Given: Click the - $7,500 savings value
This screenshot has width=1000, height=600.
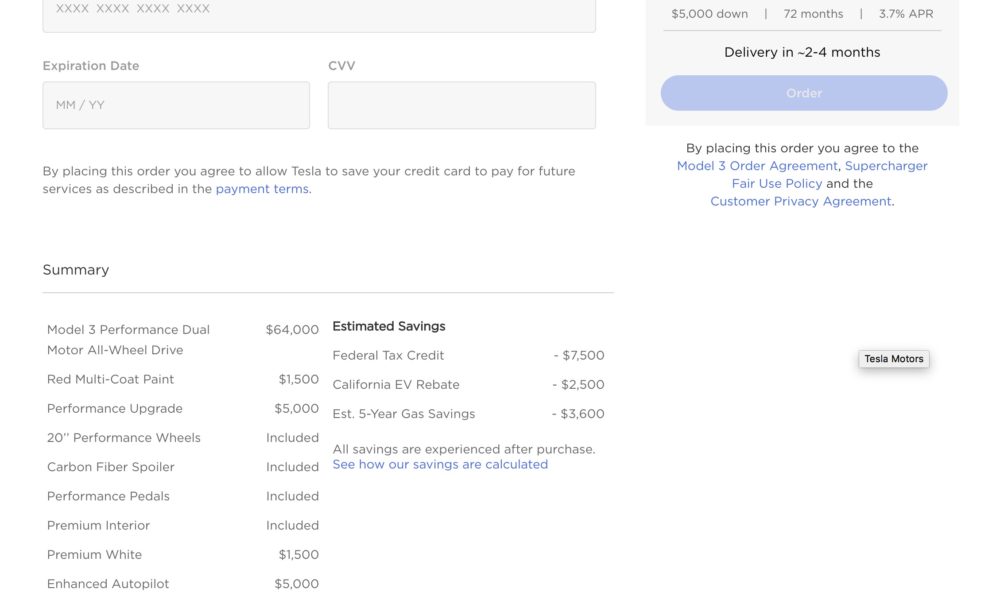Looking at the screenshot, I should pyautogui.click(x=579, y=356).
